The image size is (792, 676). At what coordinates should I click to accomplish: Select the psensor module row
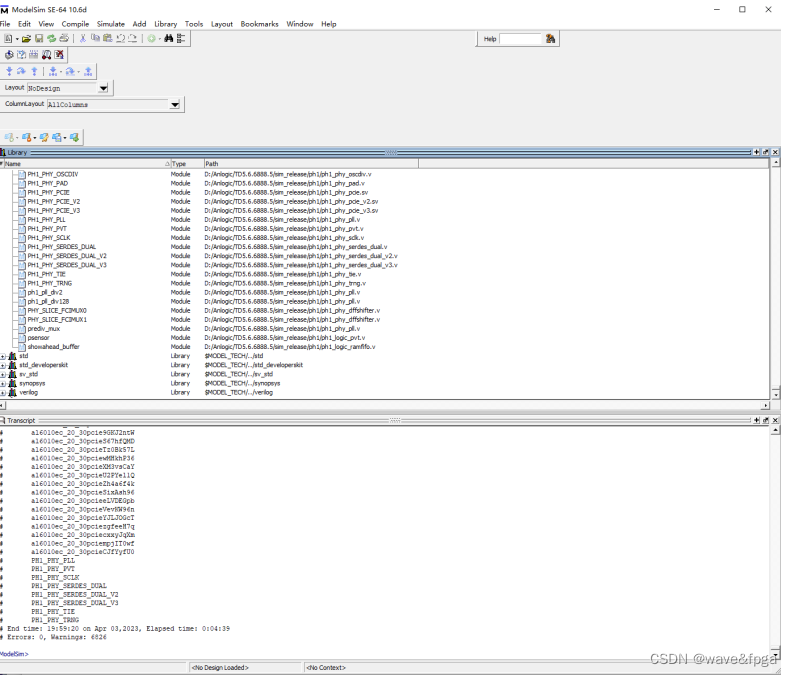coord(384,338)
